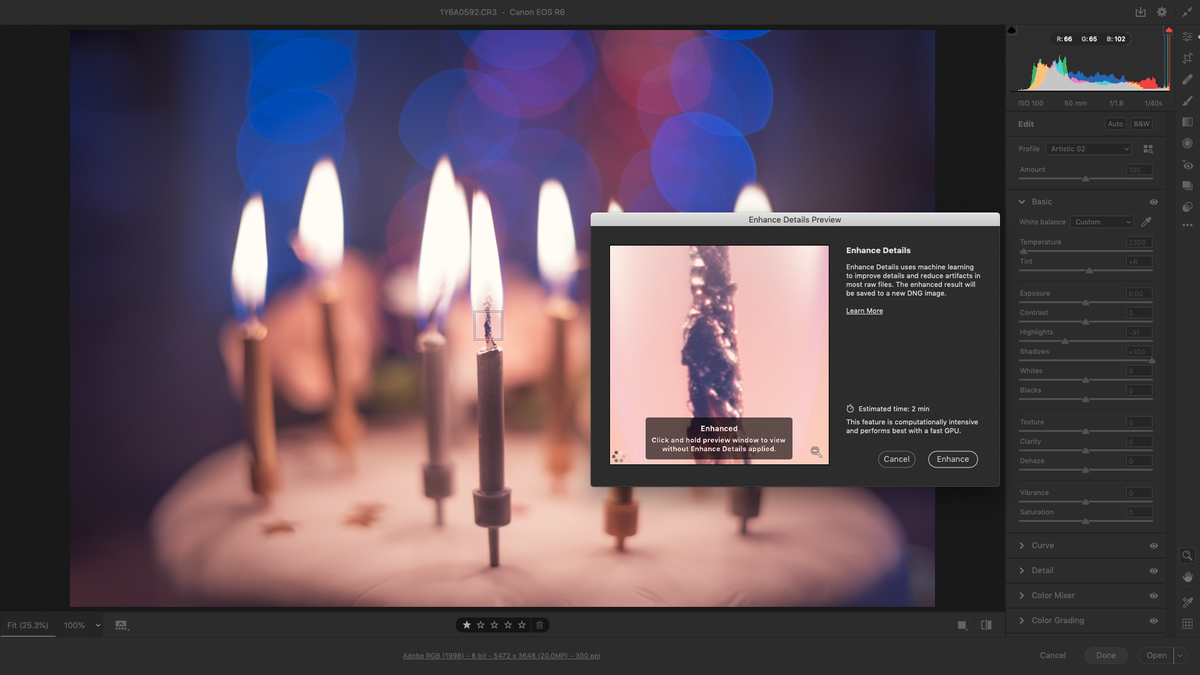This screenshot has width=1200, height=675.
Task: Toggle the Detail panel visibility eye
Action: coord(1155,570)
